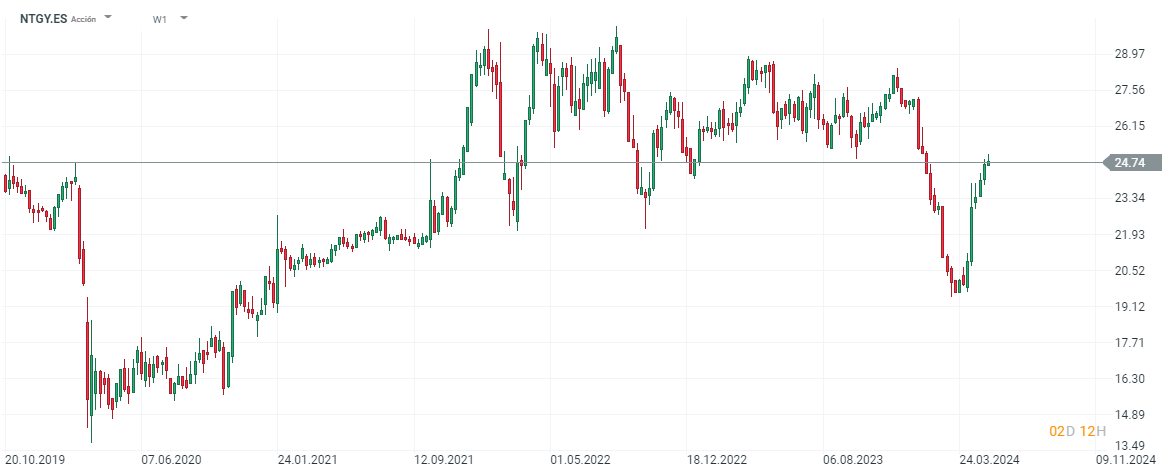
Task: Select the 24.01.2021 date label
Action: coord(307,460)
